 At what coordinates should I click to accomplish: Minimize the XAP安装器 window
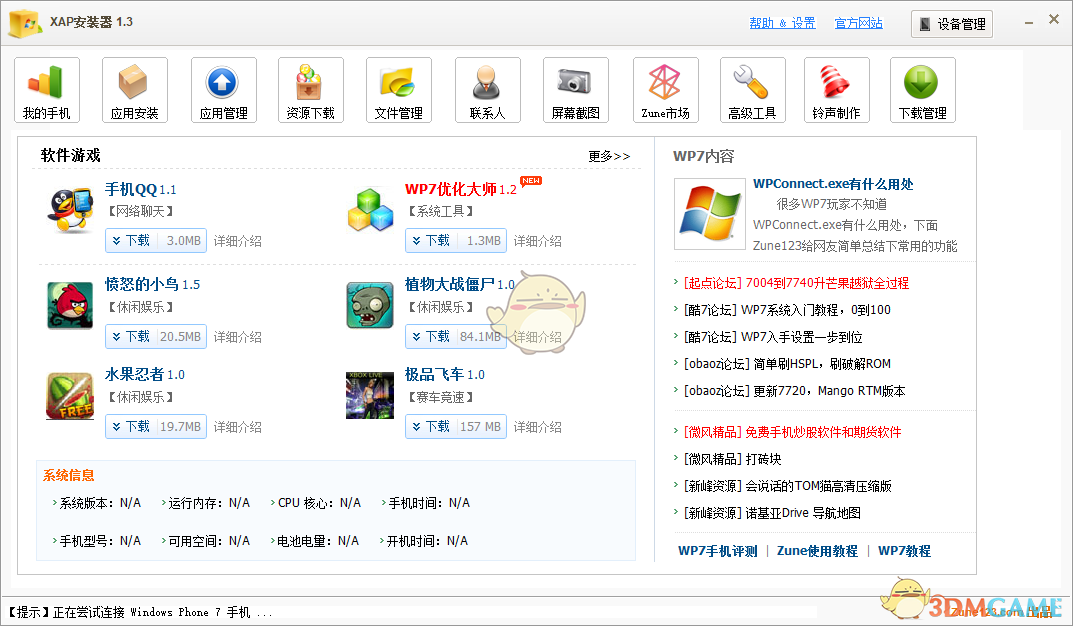point(1029,22)
